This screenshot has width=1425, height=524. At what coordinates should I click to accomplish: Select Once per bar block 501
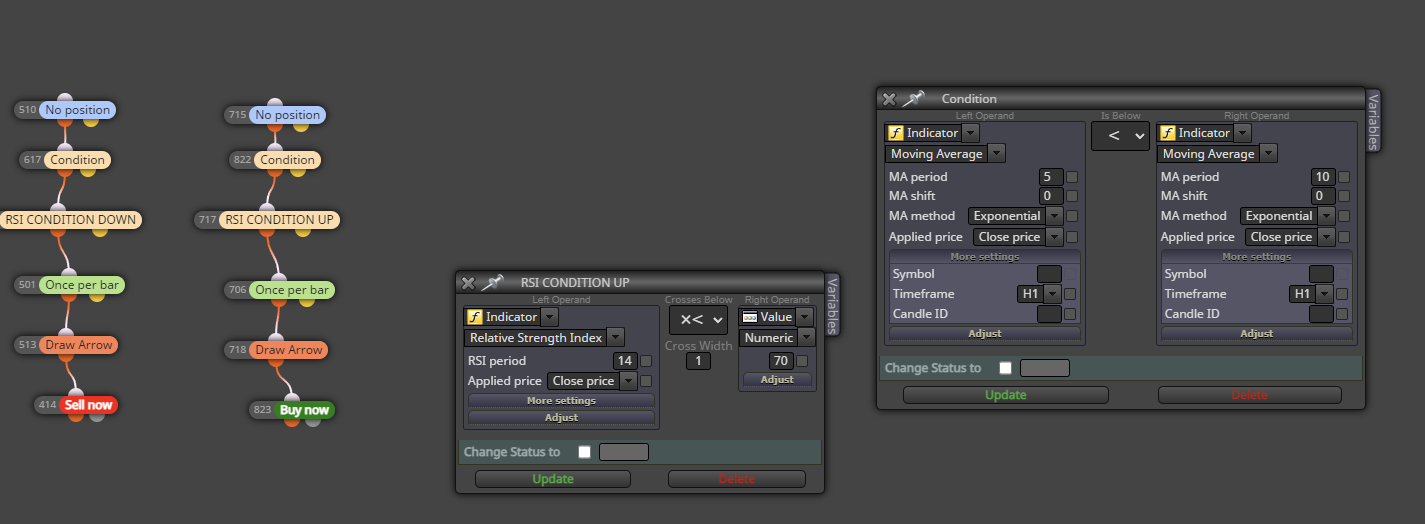pos(83,285)
